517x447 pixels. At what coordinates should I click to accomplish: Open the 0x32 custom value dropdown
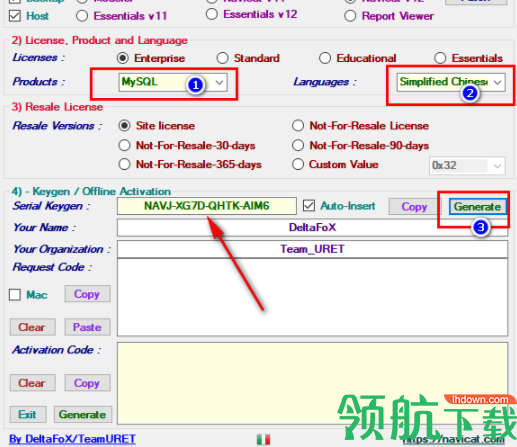(467, 166)
